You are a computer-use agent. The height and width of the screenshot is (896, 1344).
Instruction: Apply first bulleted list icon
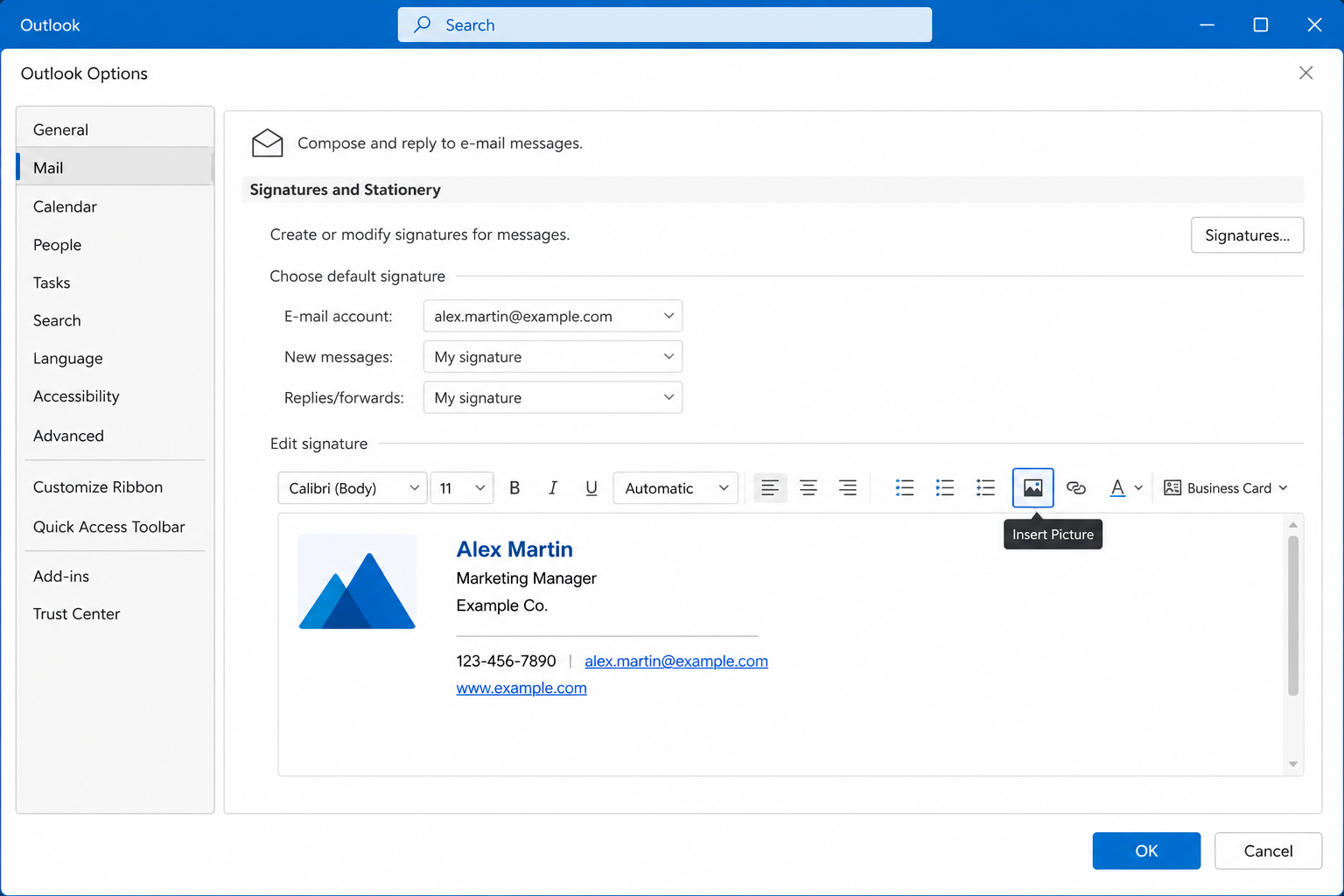point(905,488)
